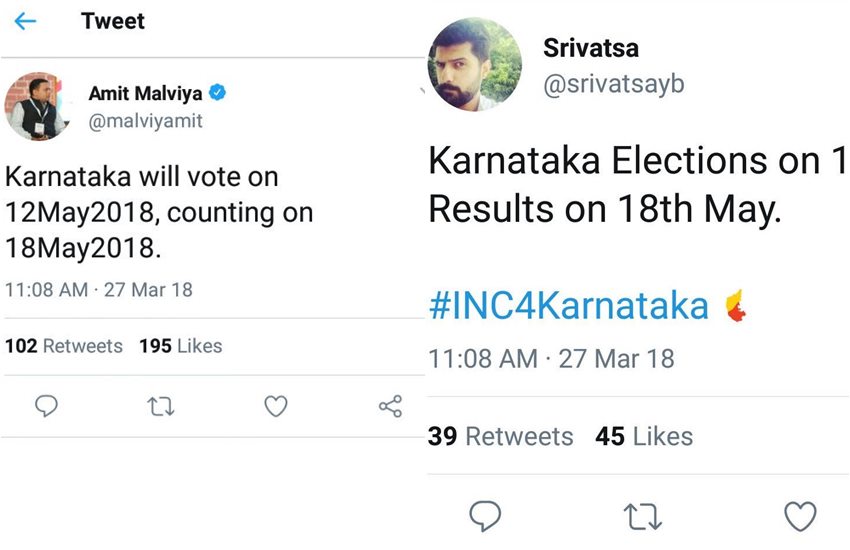Open Srivatsa's profile picture
This screenshot has height=550, width=850.
coord(473,63)
